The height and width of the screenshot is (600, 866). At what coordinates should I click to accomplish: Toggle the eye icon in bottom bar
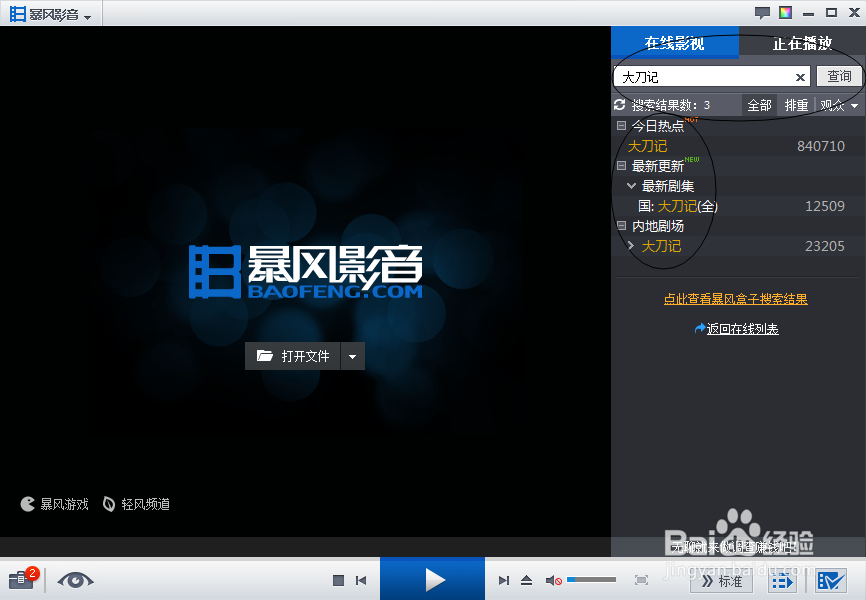[x=75, y=580]
